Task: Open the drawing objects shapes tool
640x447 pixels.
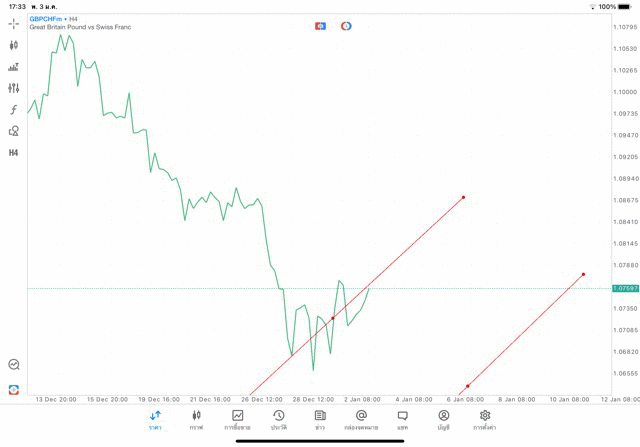Action: pos(14,131)
